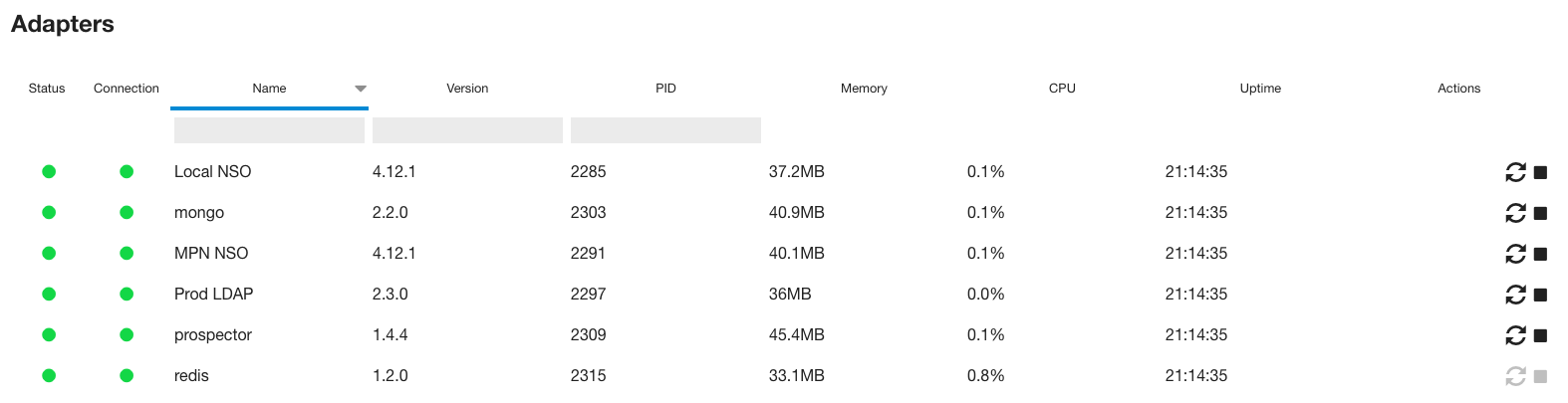Select the prospector adapter name
This screenshot has width=1568, height=403.
[x=213, y=334]
